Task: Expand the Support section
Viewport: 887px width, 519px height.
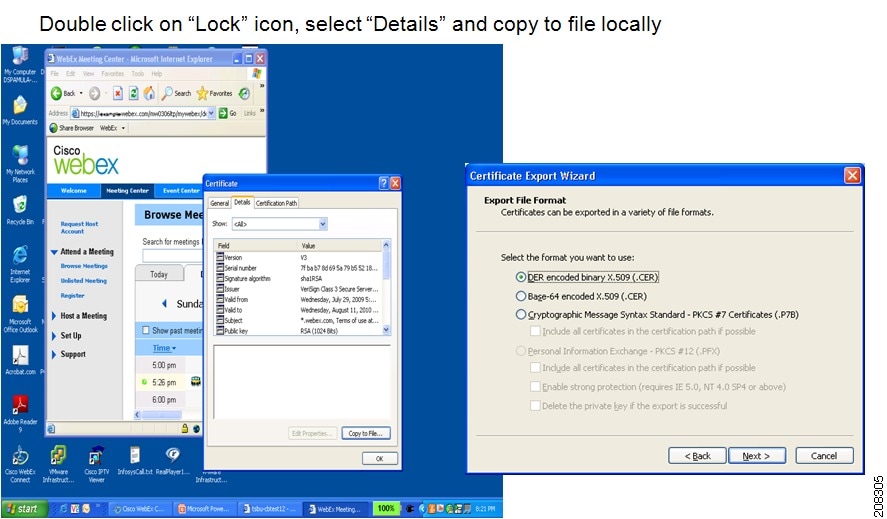Action: (54, 355)
